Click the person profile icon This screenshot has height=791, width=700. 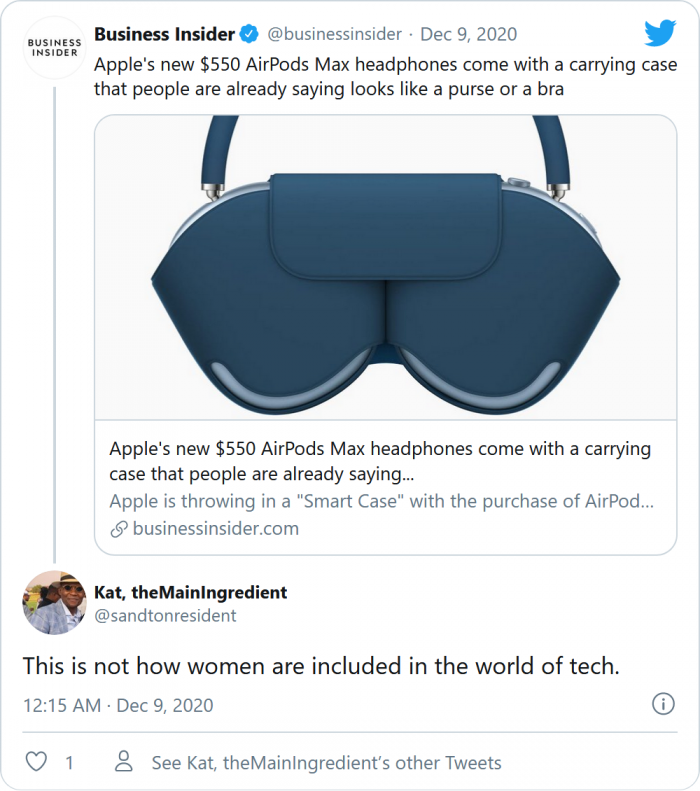(x=124, y=762)
